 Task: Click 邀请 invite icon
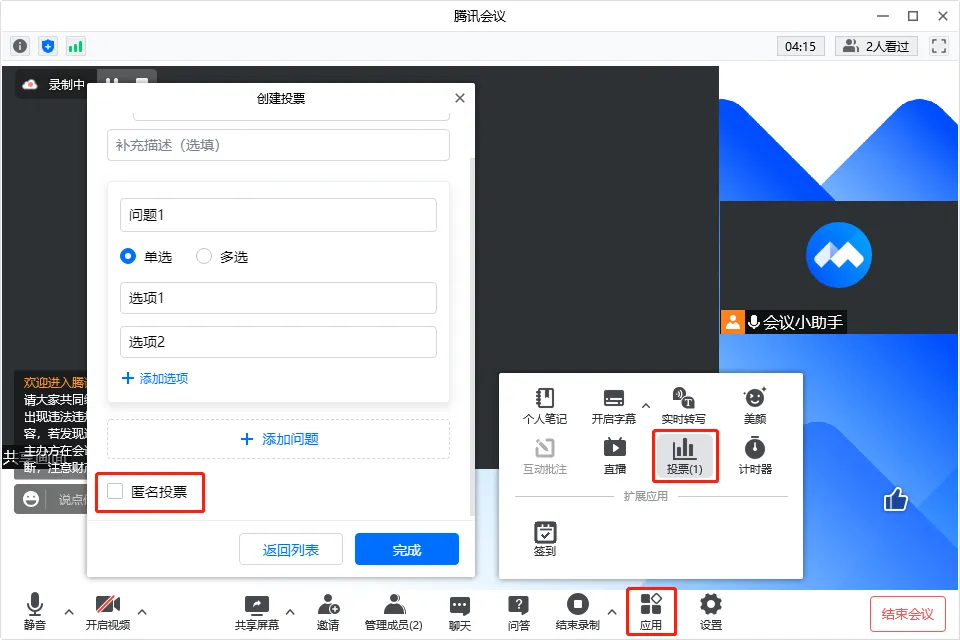[x=328, y=612]
